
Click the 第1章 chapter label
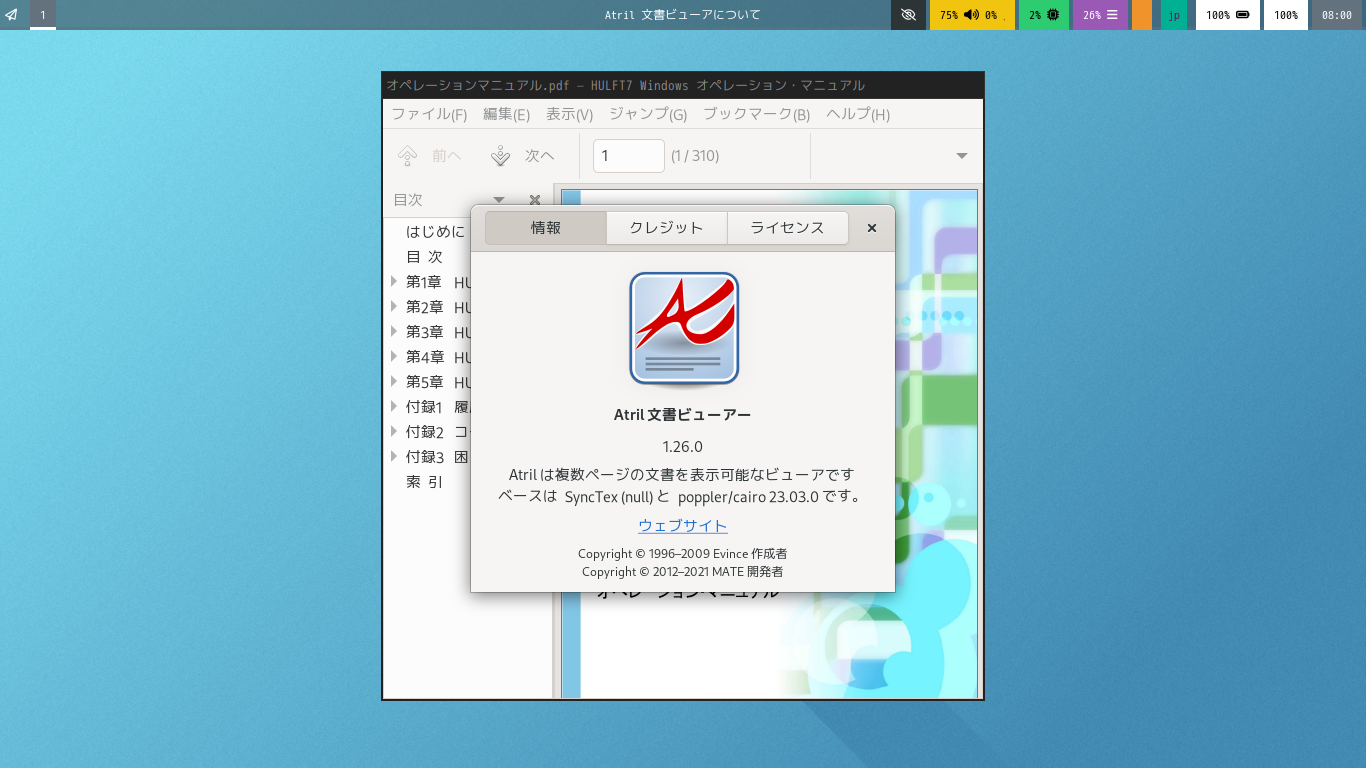click(x=424, y=282)
